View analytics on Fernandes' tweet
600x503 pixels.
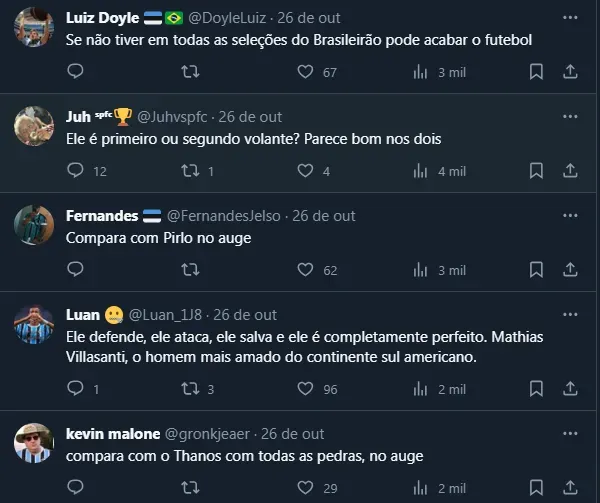click(421, 270)
